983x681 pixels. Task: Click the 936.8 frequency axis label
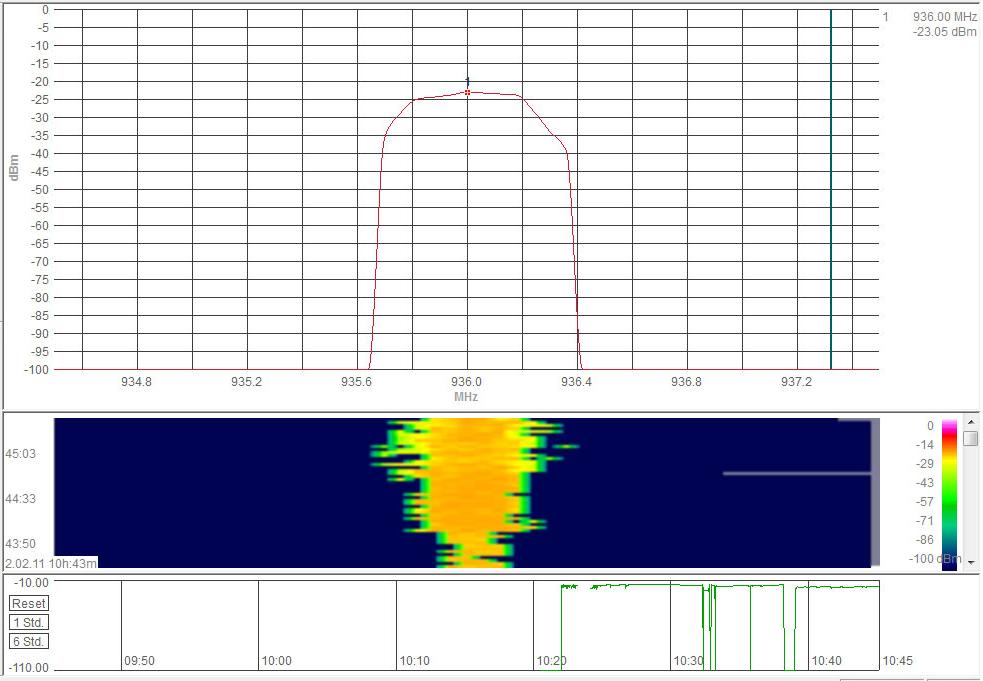[x=686, y=382]
